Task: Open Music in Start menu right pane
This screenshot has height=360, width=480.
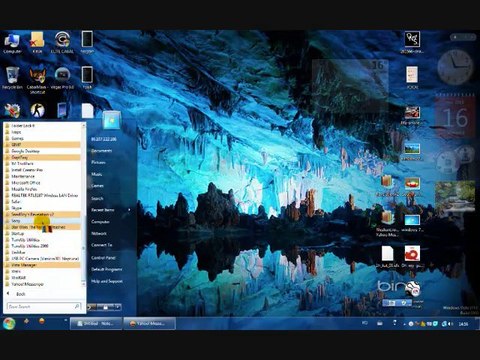Action: 97,174
